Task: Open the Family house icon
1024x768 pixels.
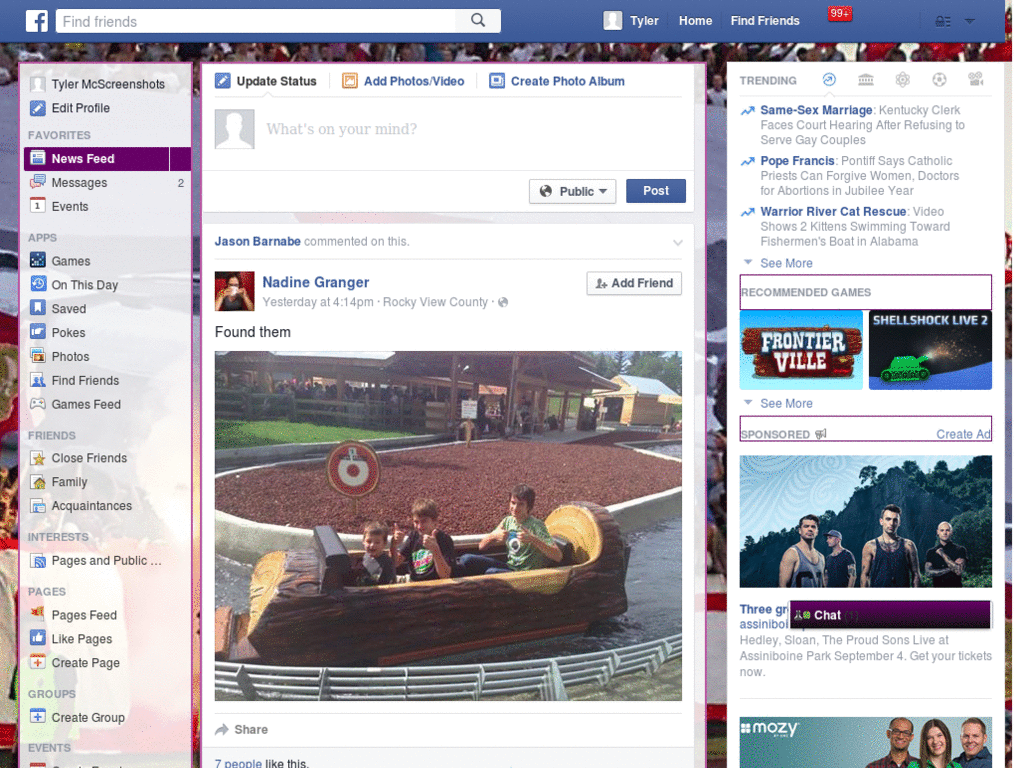Action: click(38, 482)
